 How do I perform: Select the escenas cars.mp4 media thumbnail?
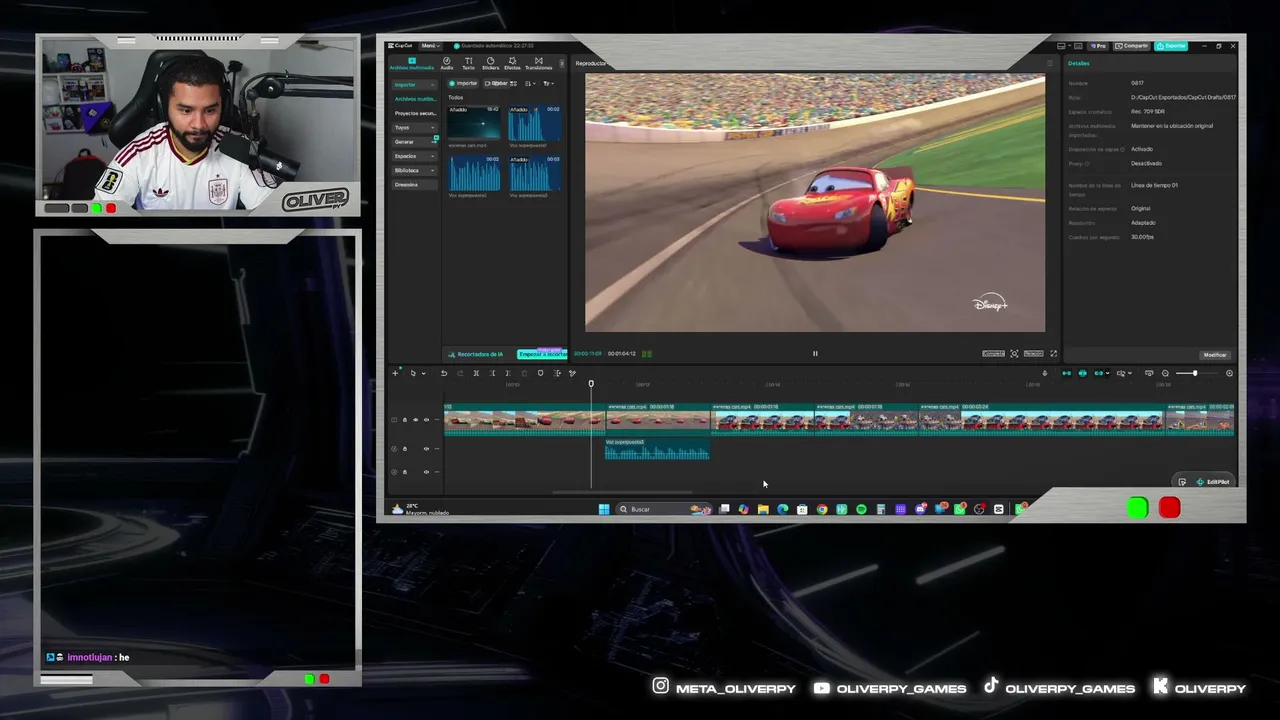click(x=474, y=124)
